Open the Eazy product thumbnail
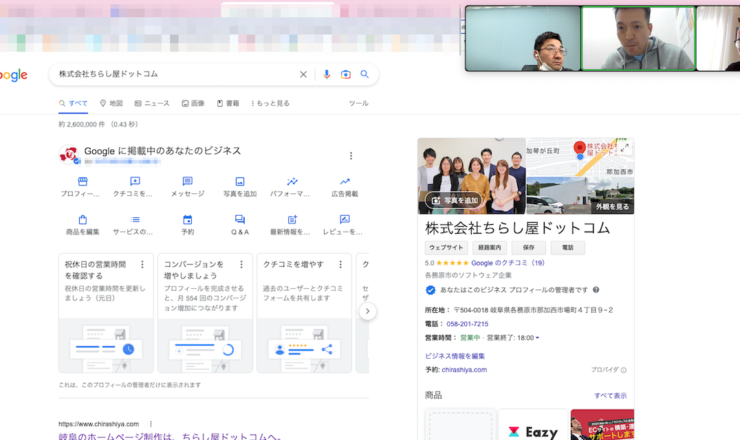The image size is (740, 440). click(533, 425)
